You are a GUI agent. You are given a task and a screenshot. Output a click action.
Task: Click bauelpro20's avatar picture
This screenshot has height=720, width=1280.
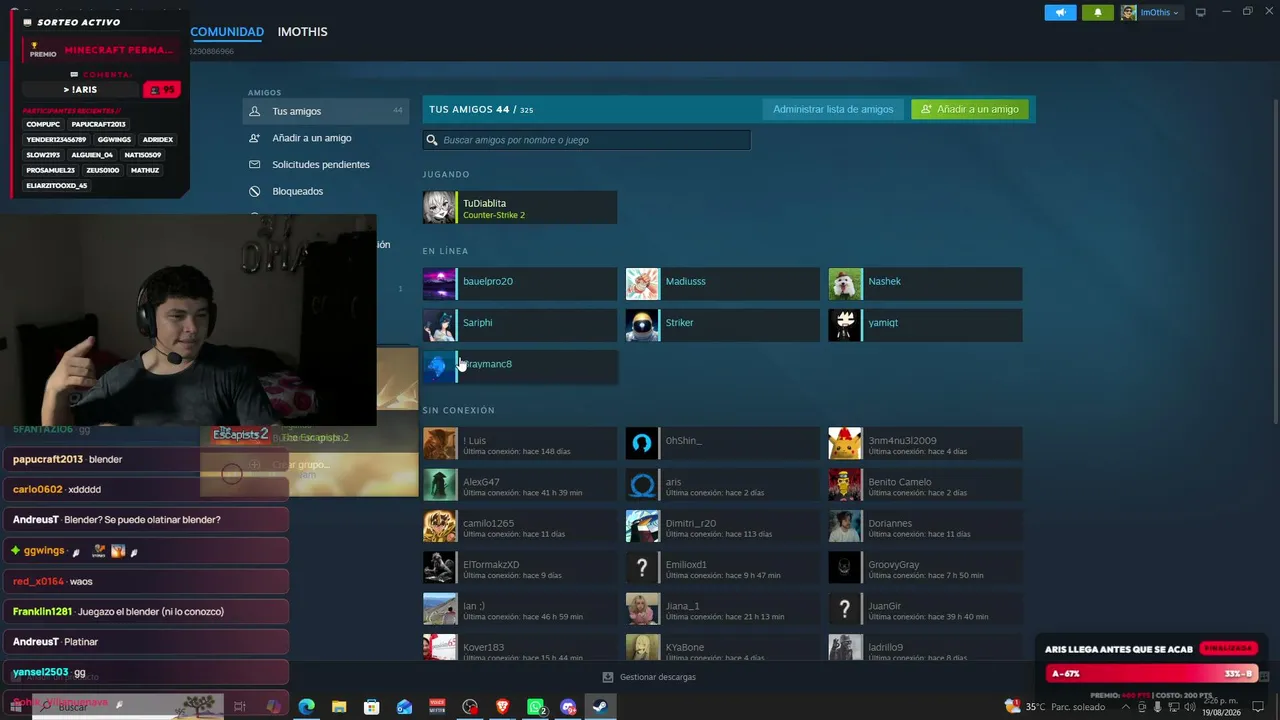(x=439, y=284)
